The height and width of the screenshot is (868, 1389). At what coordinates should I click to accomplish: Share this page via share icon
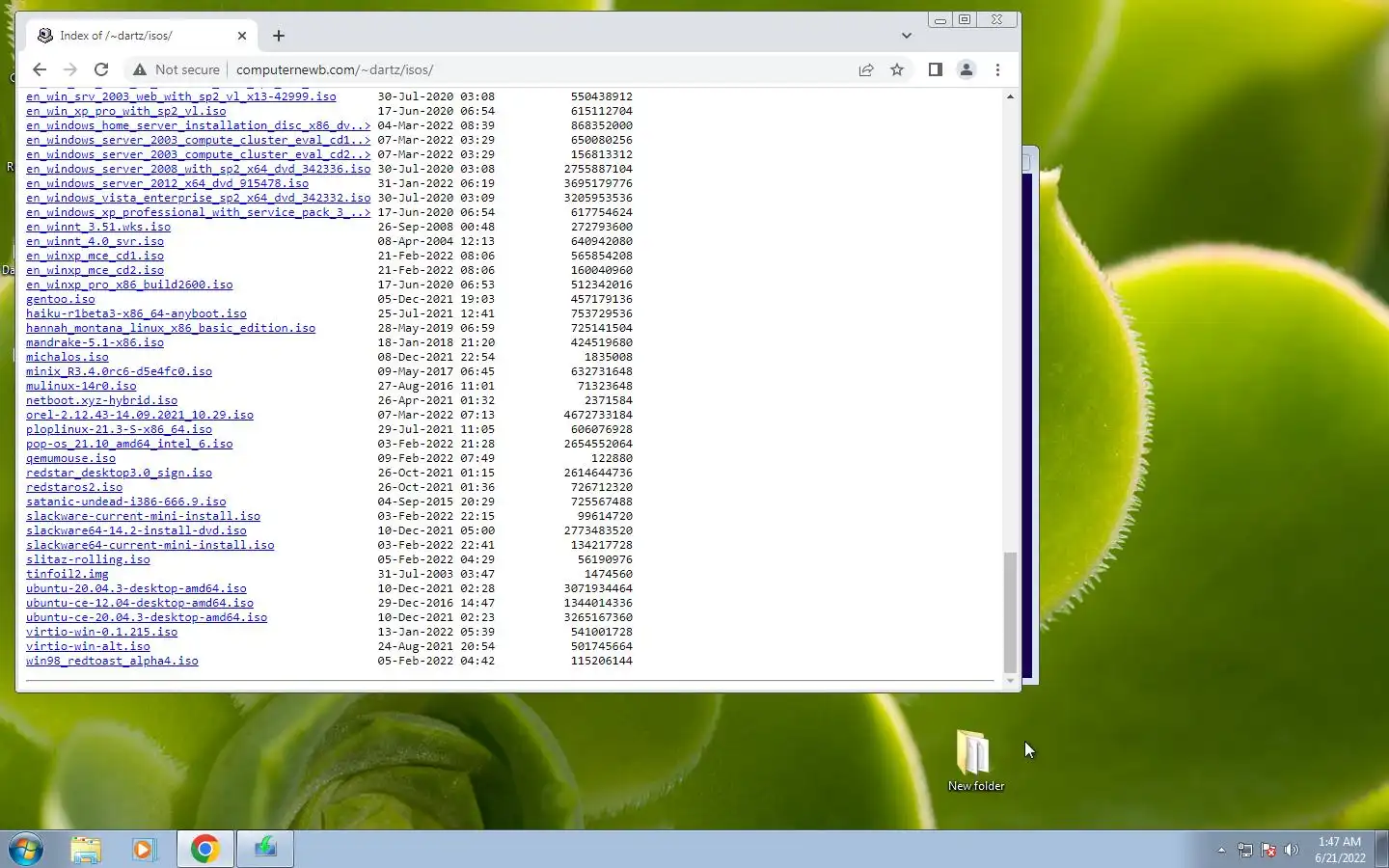click(x=866, y=69)
